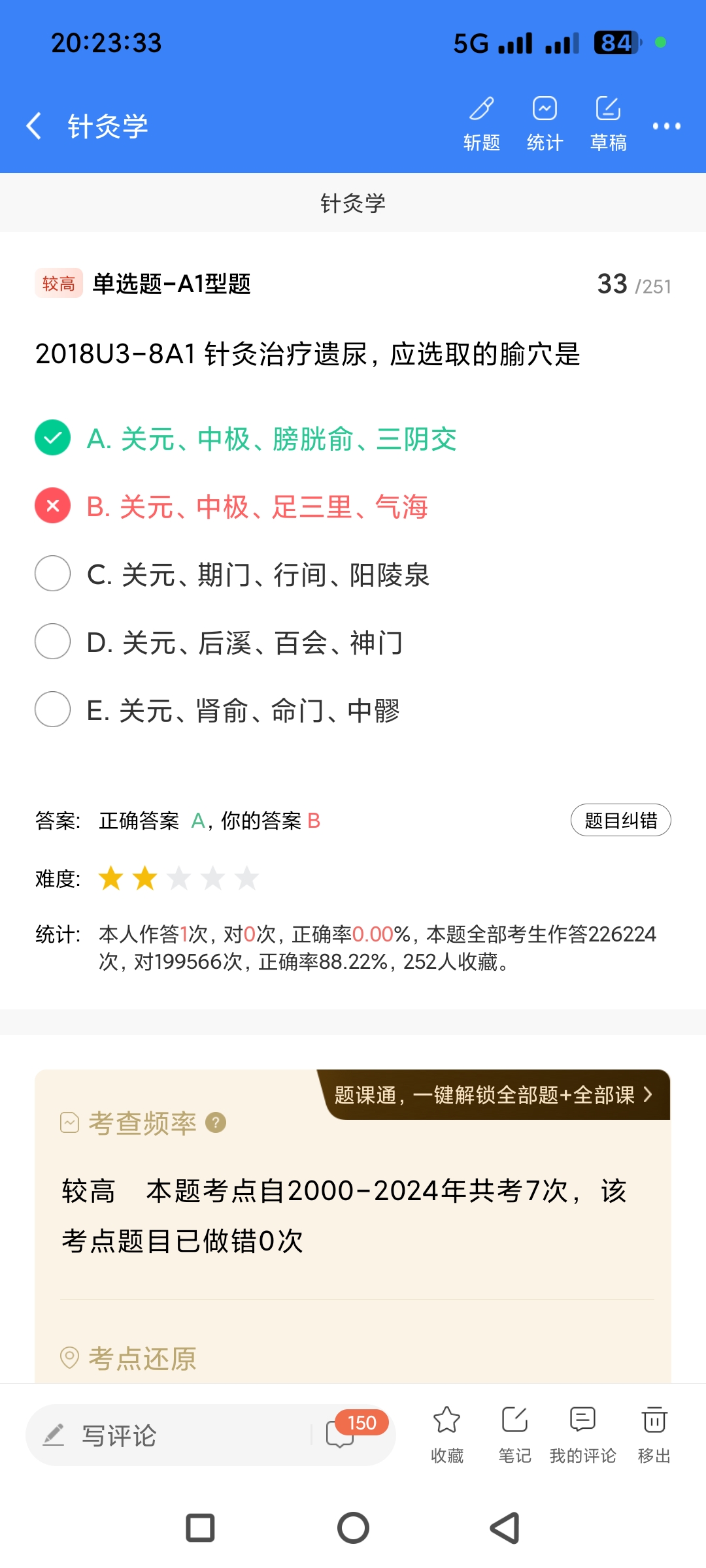Screen dimensions: 706x1568
Task: Tap the back arrow icon
Action: pos(34,125)
